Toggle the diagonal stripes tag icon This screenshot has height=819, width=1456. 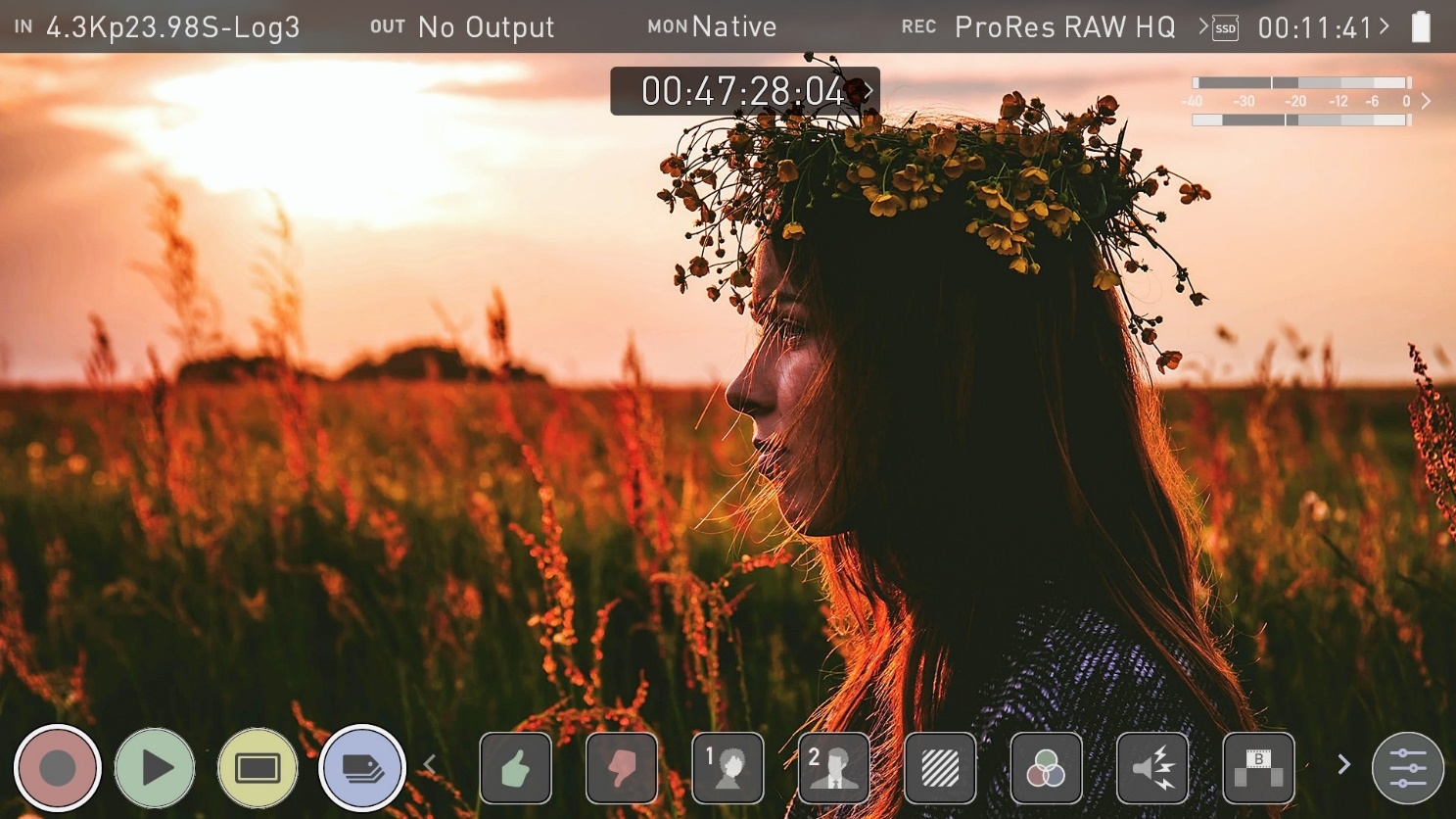(x=940, y=769)
